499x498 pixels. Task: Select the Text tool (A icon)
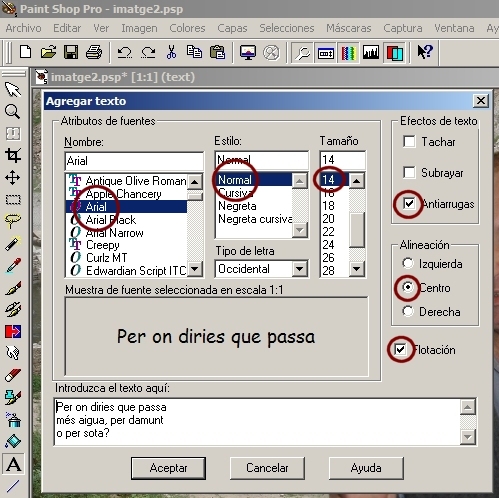13,464
